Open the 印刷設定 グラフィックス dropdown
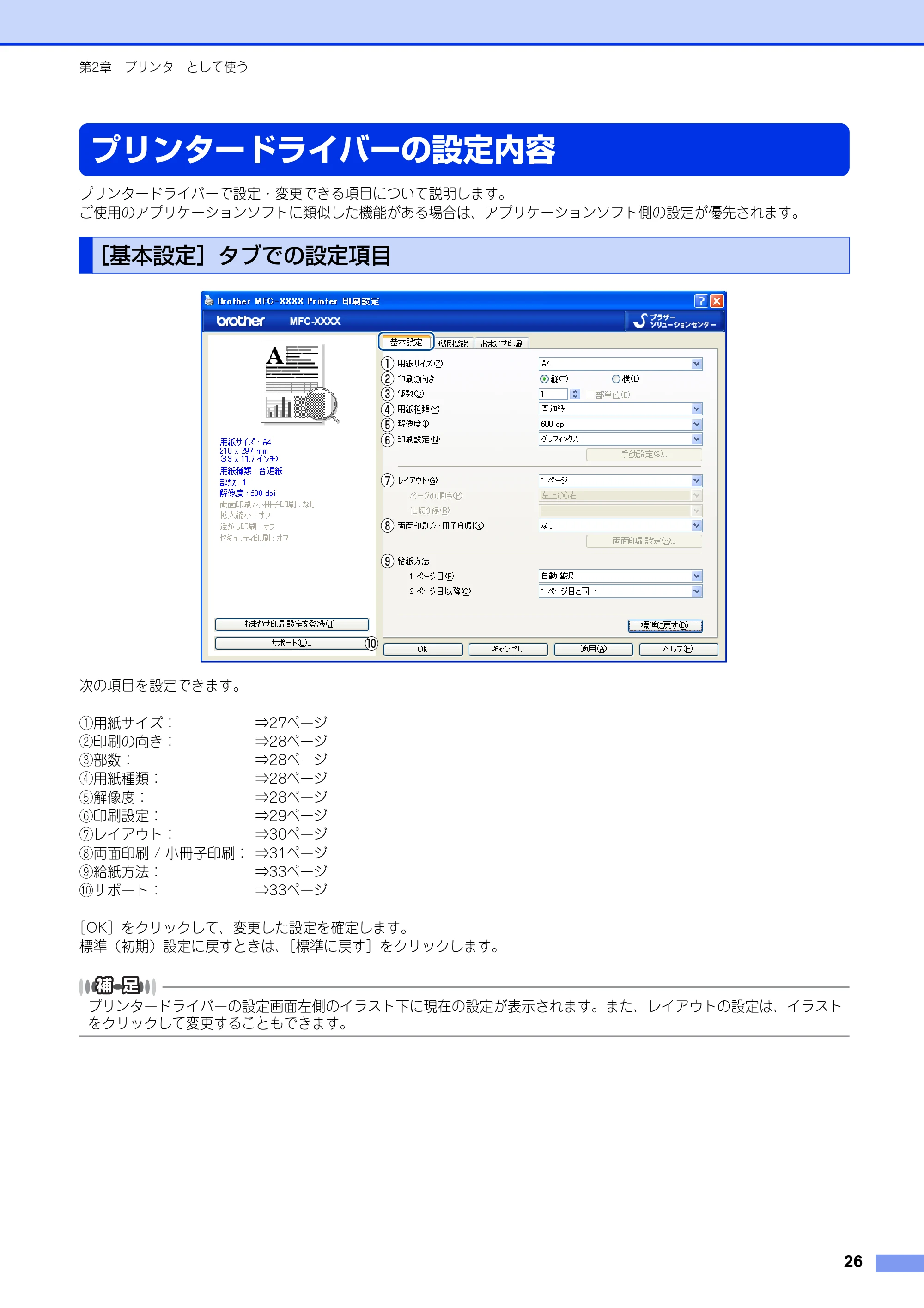Viewport: 924px width, 1308px height. pyautogui.click(x=620, y=439)
